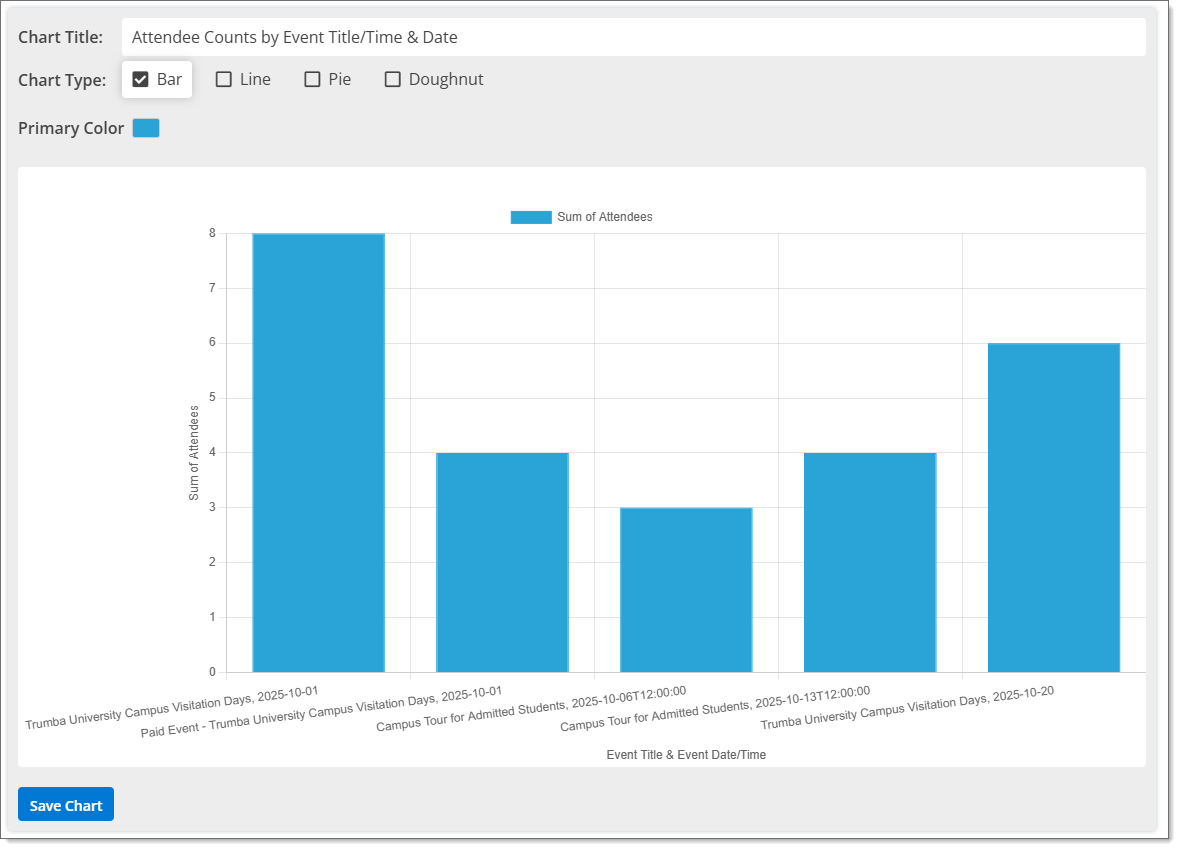Click the Doughnut chart type label
1179x849 pixels.
(x=446, y=79)
